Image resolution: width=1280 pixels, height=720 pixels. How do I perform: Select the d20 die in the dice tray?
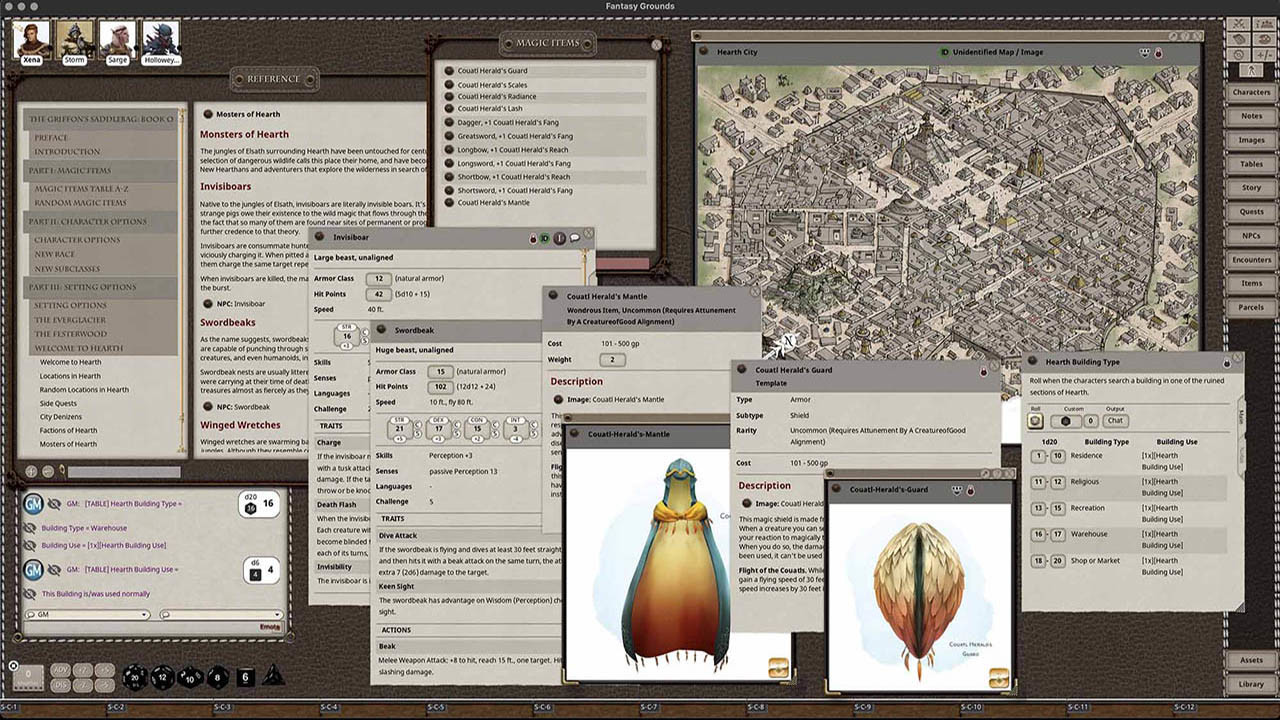pos(134,678)
